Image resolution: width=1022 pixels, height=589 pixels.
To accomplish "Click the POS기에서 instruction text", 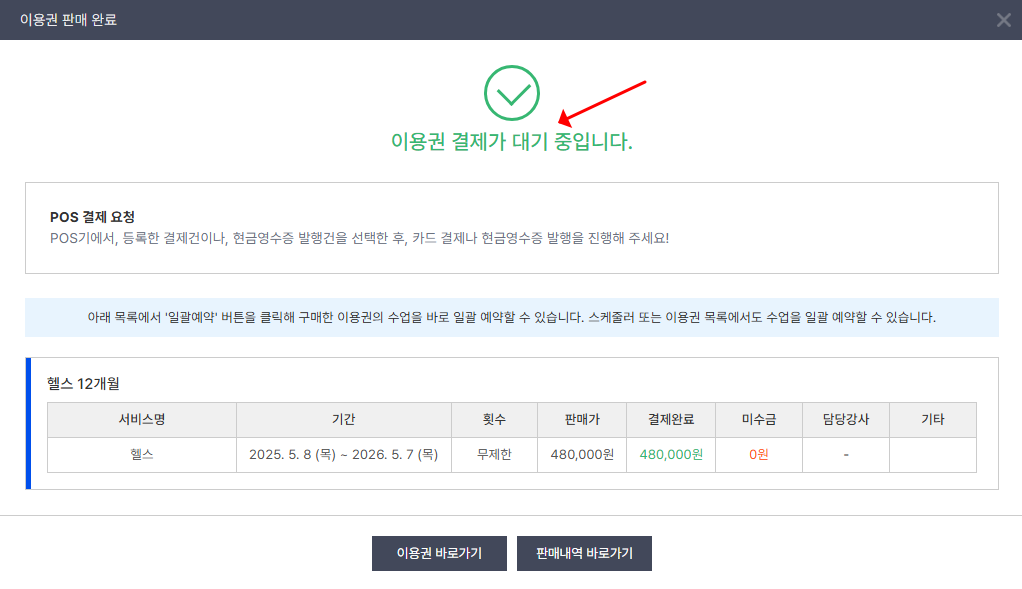I will 360,238.
